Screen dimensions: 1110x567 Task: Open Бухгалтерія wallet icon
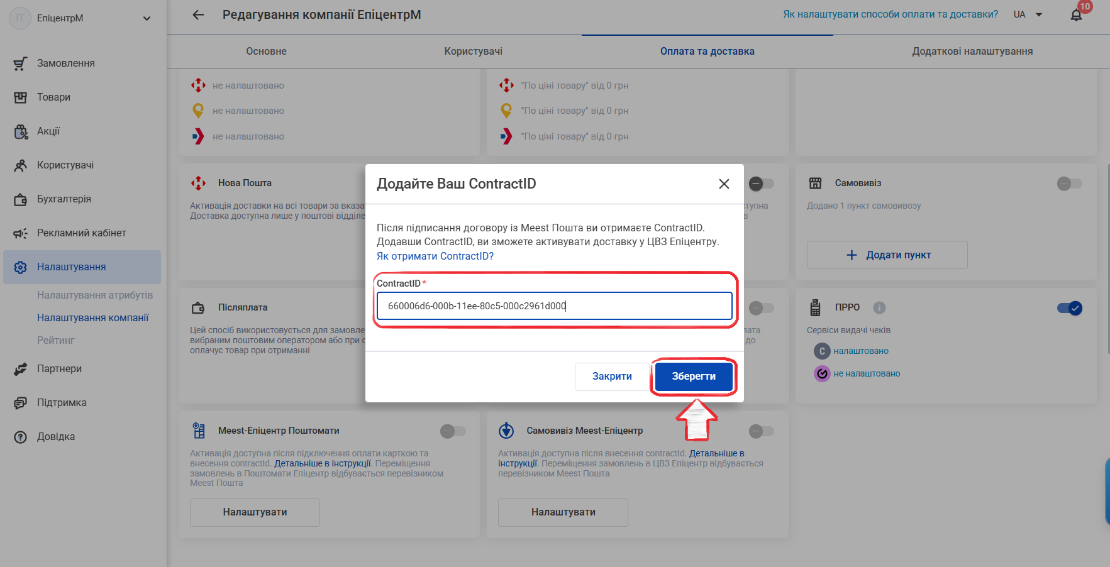point(21,200)
